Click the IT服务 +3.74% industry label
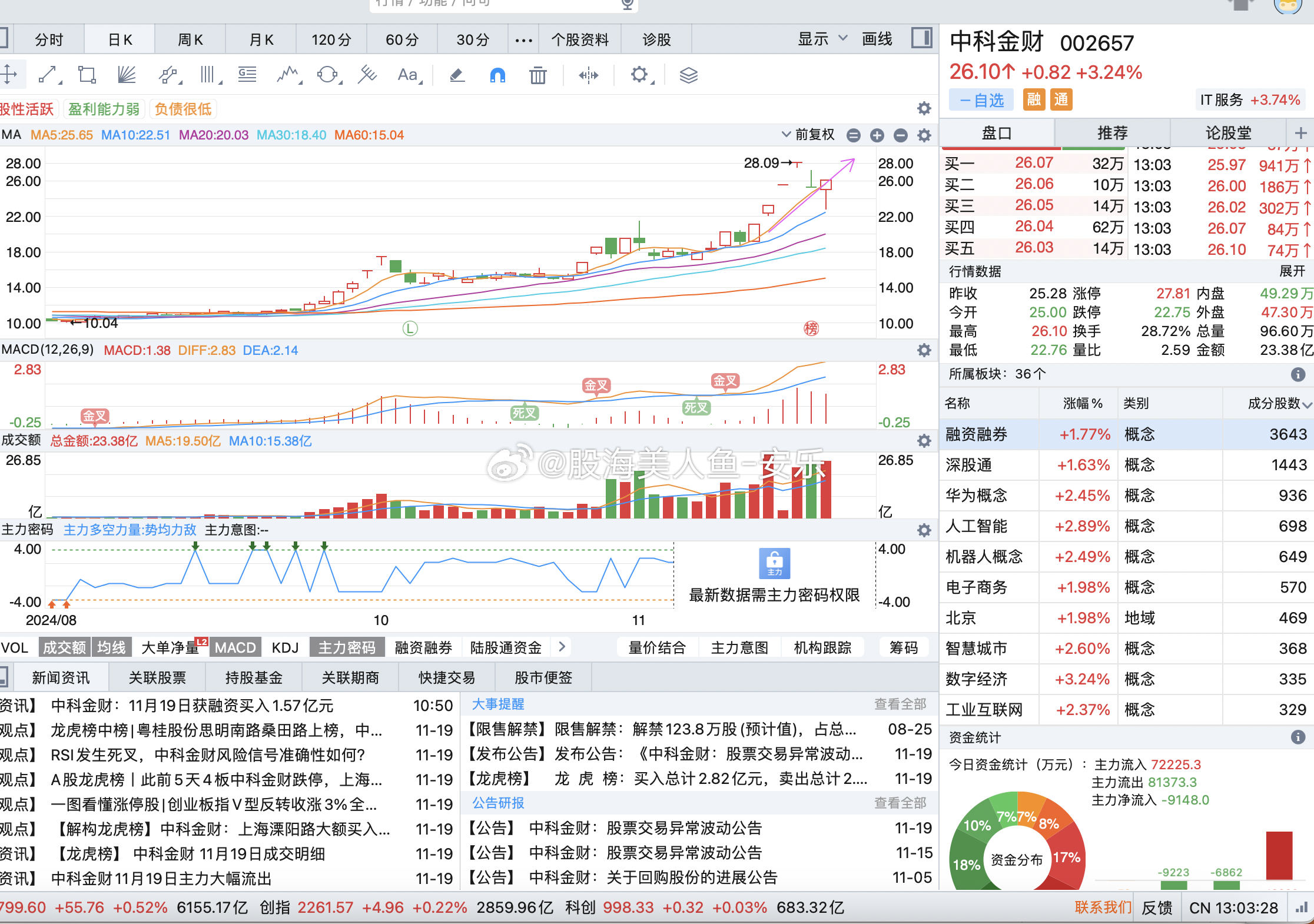 (x=1250, y=100)
